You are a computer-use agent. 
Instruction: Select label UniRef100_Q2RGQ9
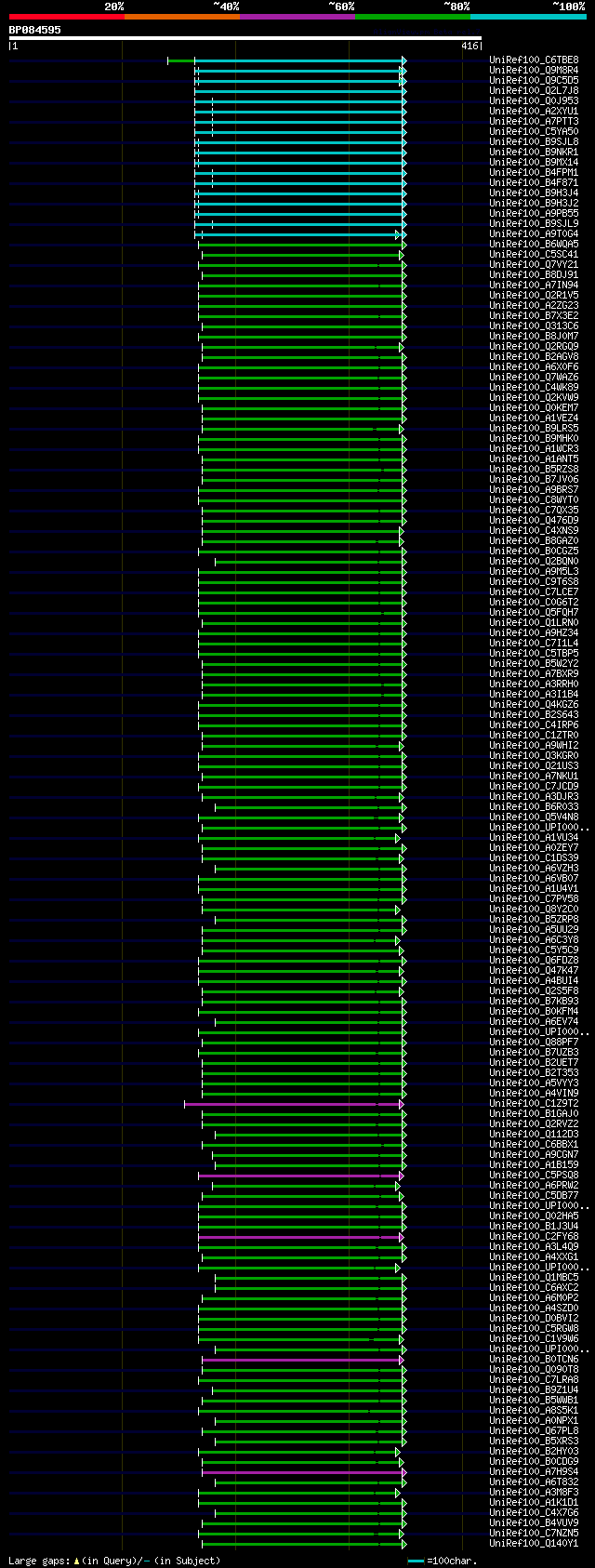(x=534, y=347)
